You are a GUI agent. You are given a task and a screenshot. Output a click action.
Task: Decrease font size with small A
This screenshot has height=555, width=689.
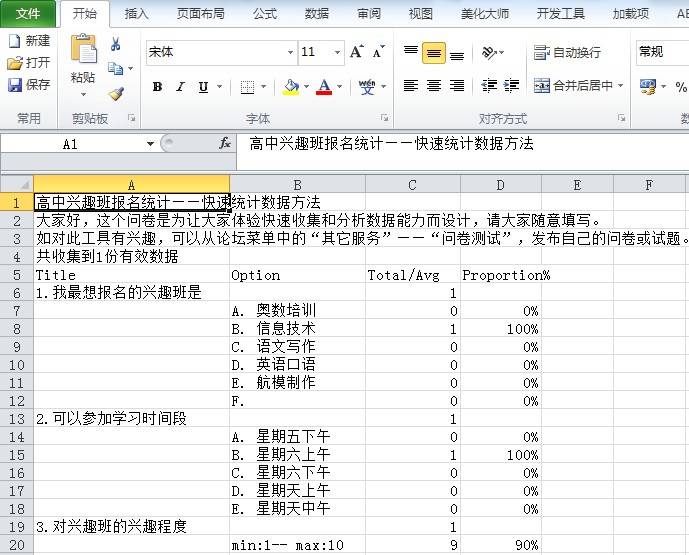(x=378, y=52)
